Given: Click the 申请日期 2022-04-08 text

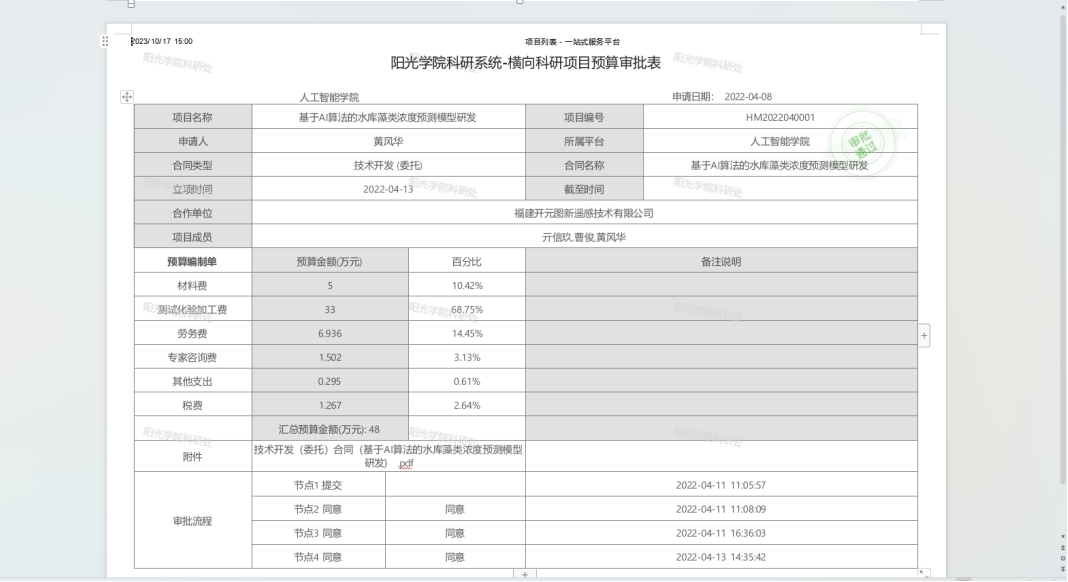Looking at the screenshot, I should [x=722, y=97].
